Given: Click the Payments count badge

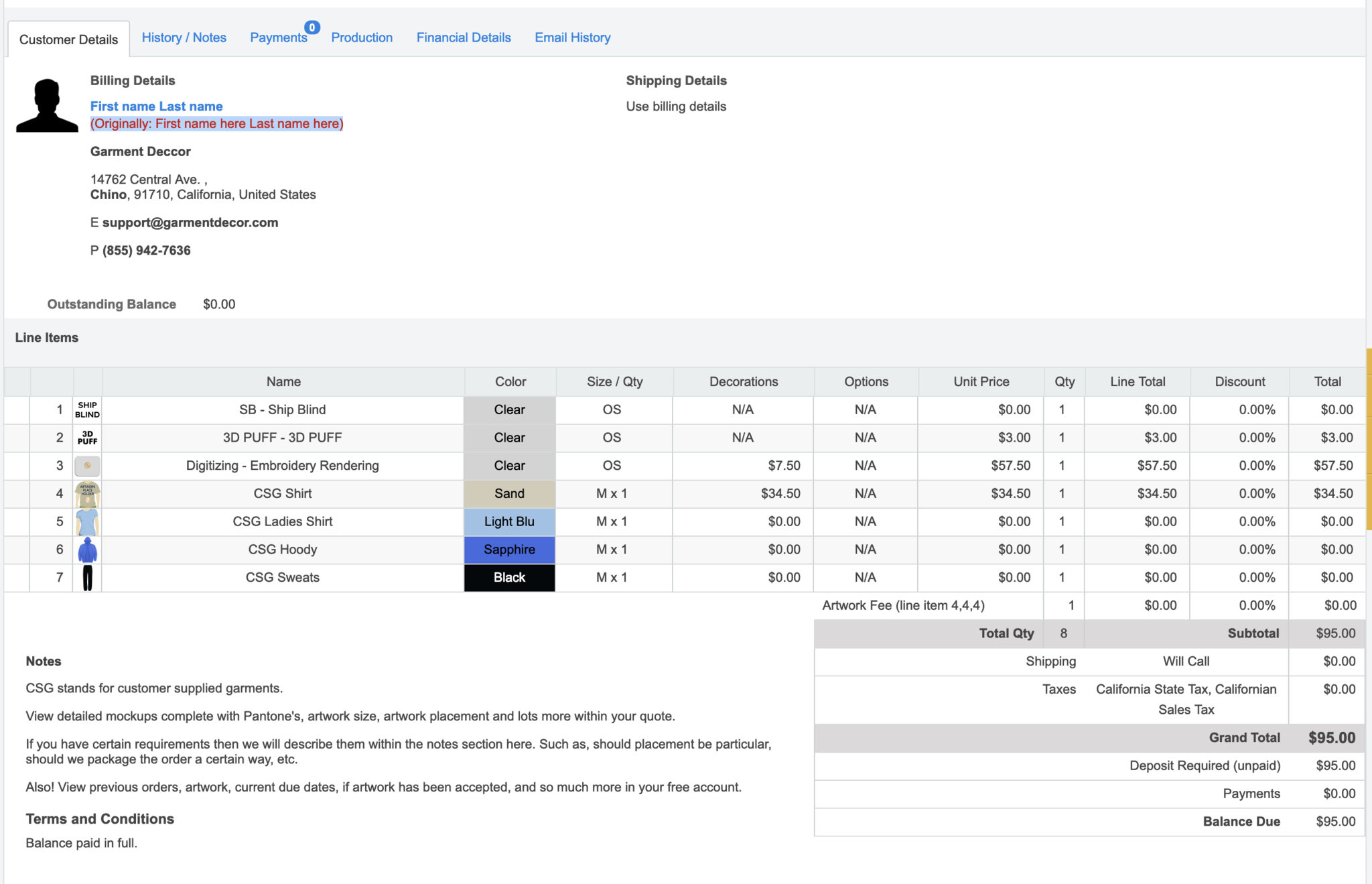Looking at the screenshot, I should 312,27.
